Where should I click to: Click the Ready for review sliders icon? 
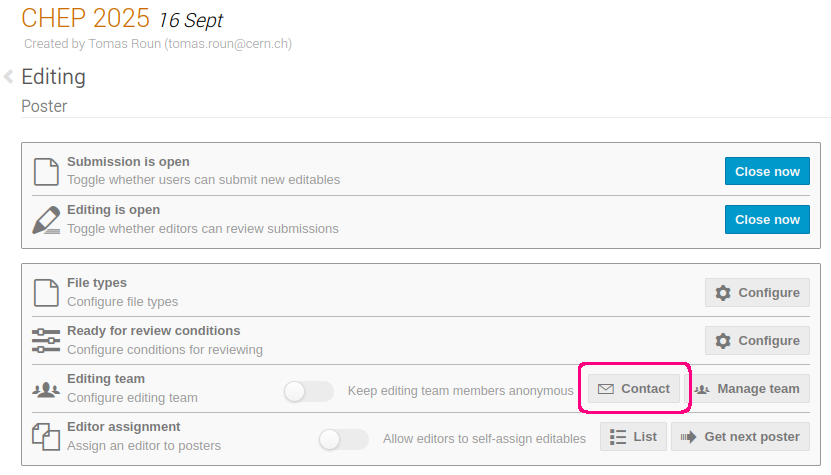(46, 340)
